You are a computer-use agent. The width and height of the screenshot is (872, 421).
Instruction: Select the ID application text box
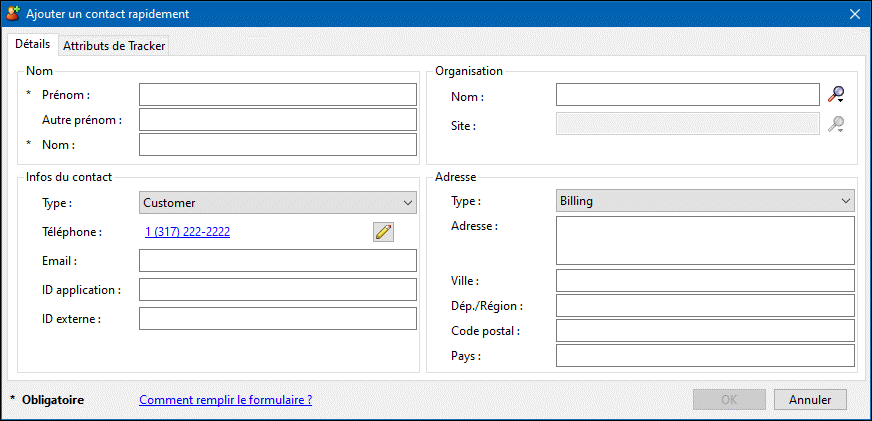pos(277,290)
